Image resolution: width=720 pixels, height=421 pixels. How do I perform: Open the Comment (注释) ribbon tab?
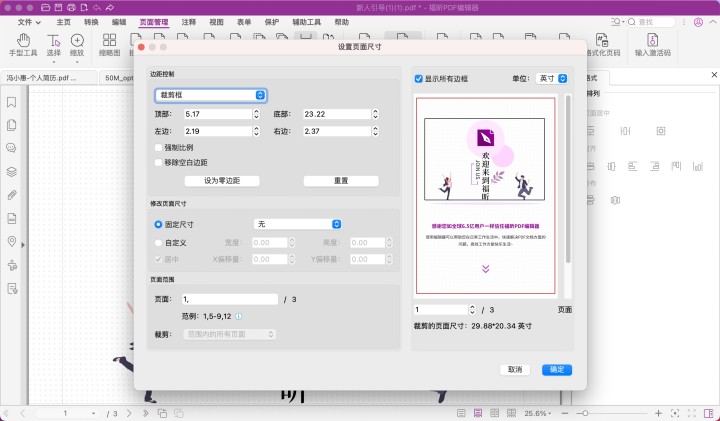coord(186,21)
